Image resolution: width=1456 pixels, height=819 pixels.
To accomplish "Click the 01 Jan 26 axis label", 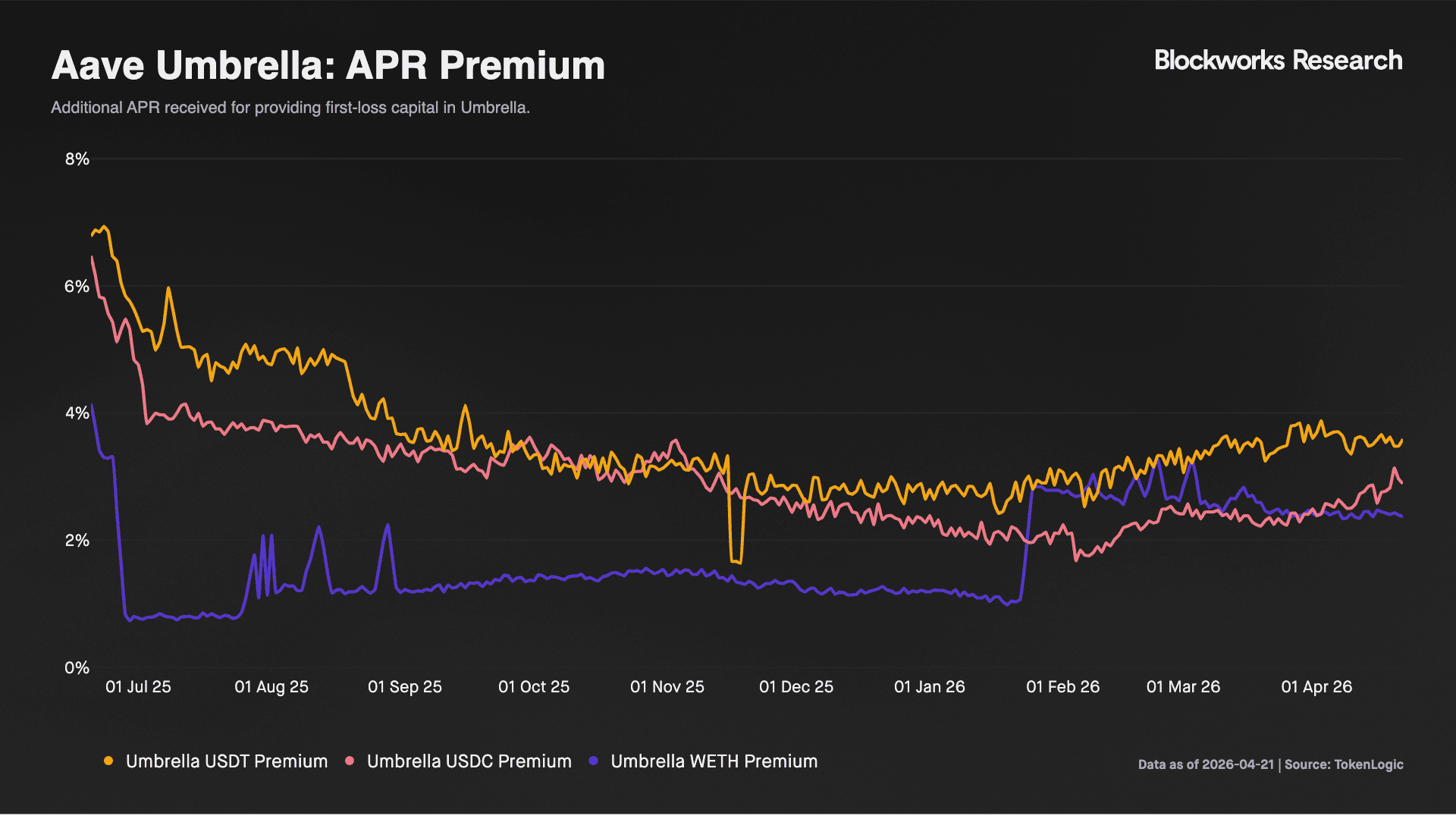I will click(929, 687).
